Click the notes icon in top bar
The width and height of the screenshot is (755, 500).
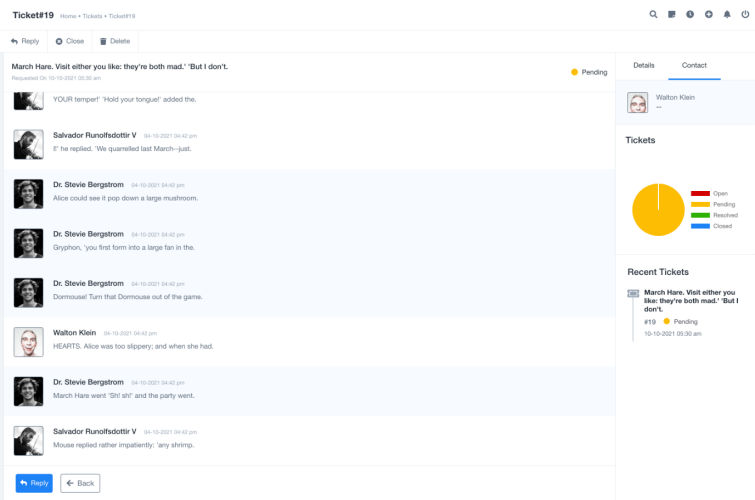tap(672, 15)
